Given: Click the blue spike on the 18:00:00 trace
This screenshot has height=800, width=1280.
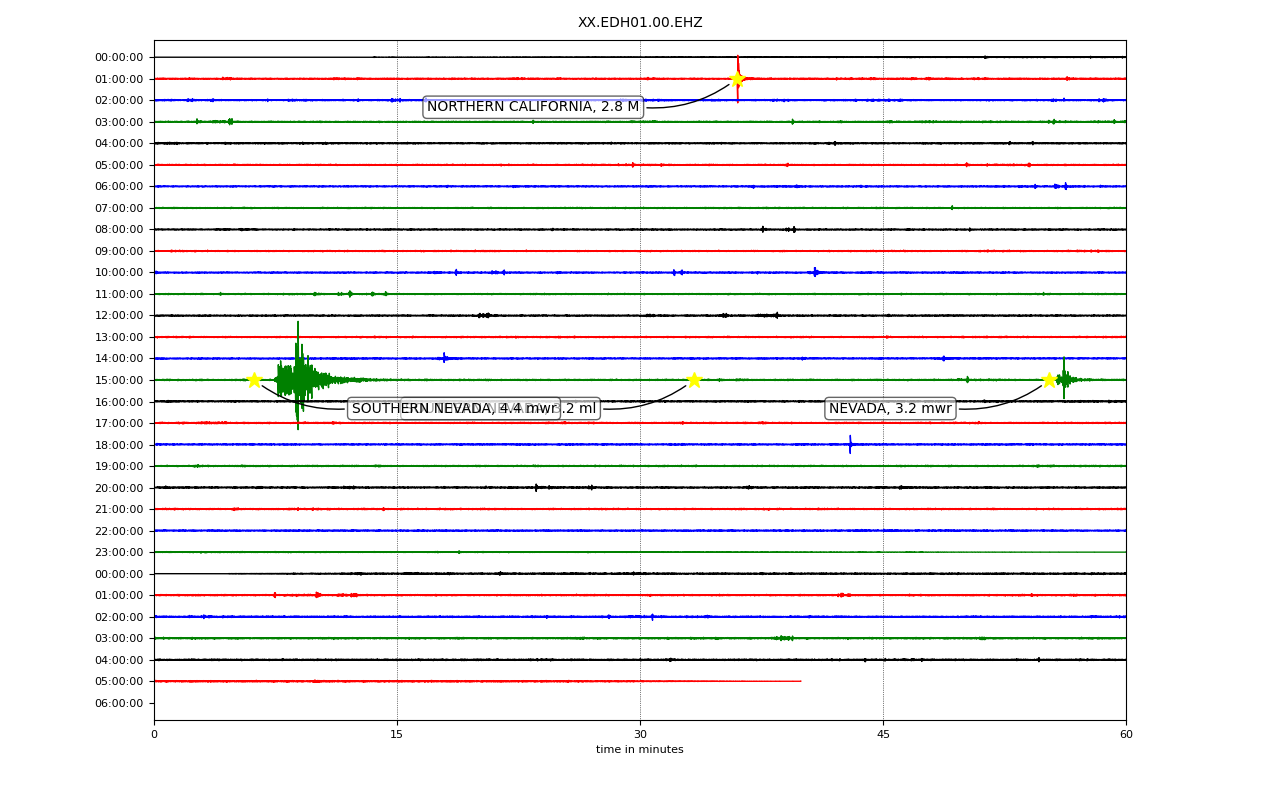Looking at the screenshot, I should [850, 444].
